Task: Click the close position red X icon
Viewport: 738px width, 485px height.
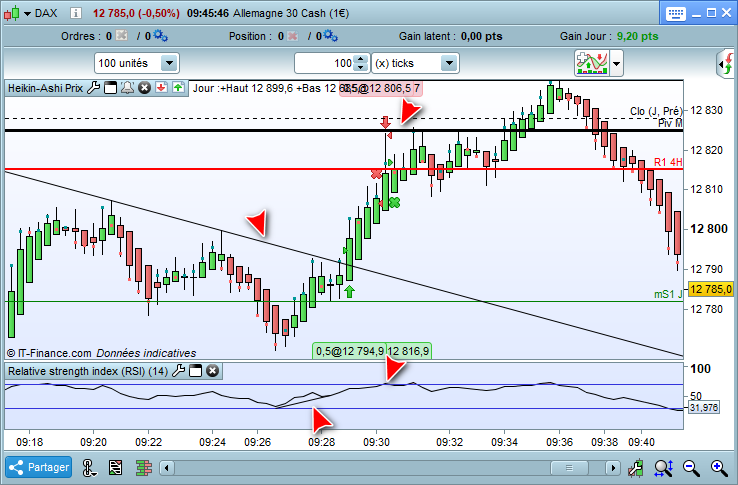Action: click(x=292, y=36)
